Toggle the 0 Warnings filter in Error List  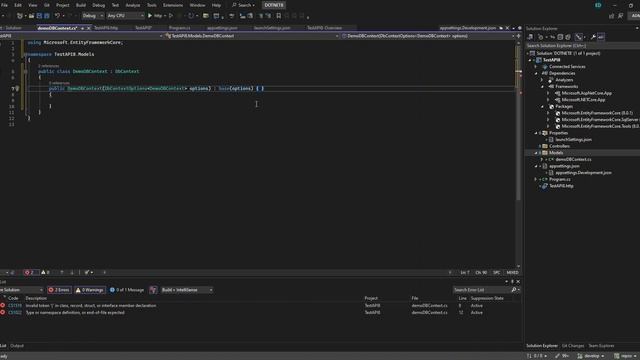(90, 290)
